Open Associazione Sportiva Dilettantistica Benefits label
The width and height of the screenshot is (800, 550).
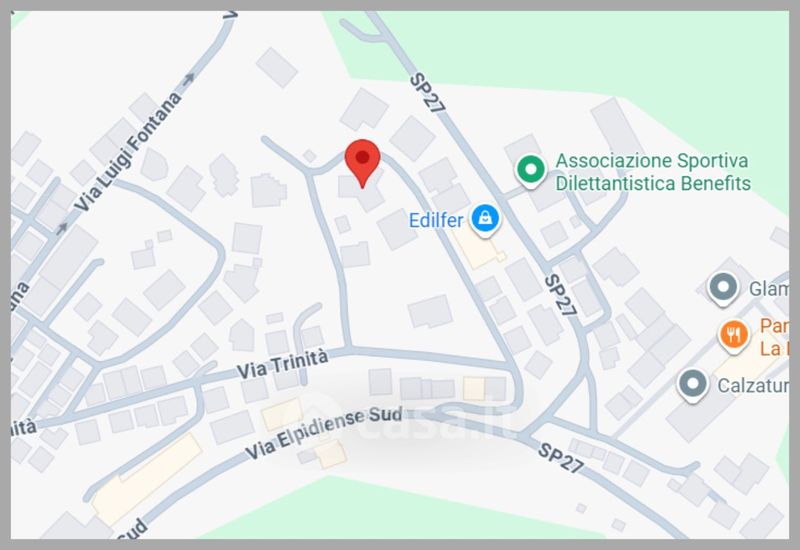click(x=653, y=172)
